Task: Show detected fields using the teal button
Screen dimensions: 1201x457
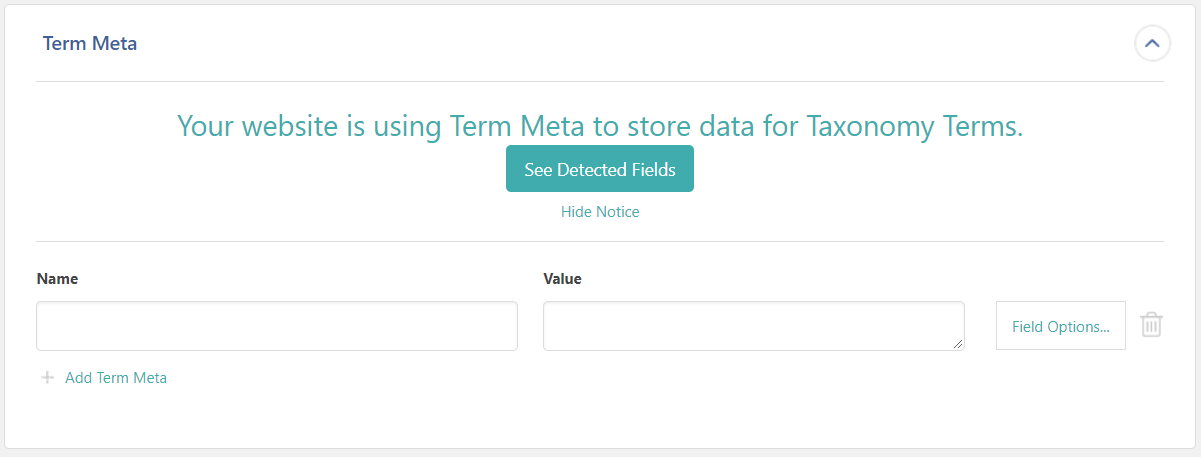Action: point(600,169)
